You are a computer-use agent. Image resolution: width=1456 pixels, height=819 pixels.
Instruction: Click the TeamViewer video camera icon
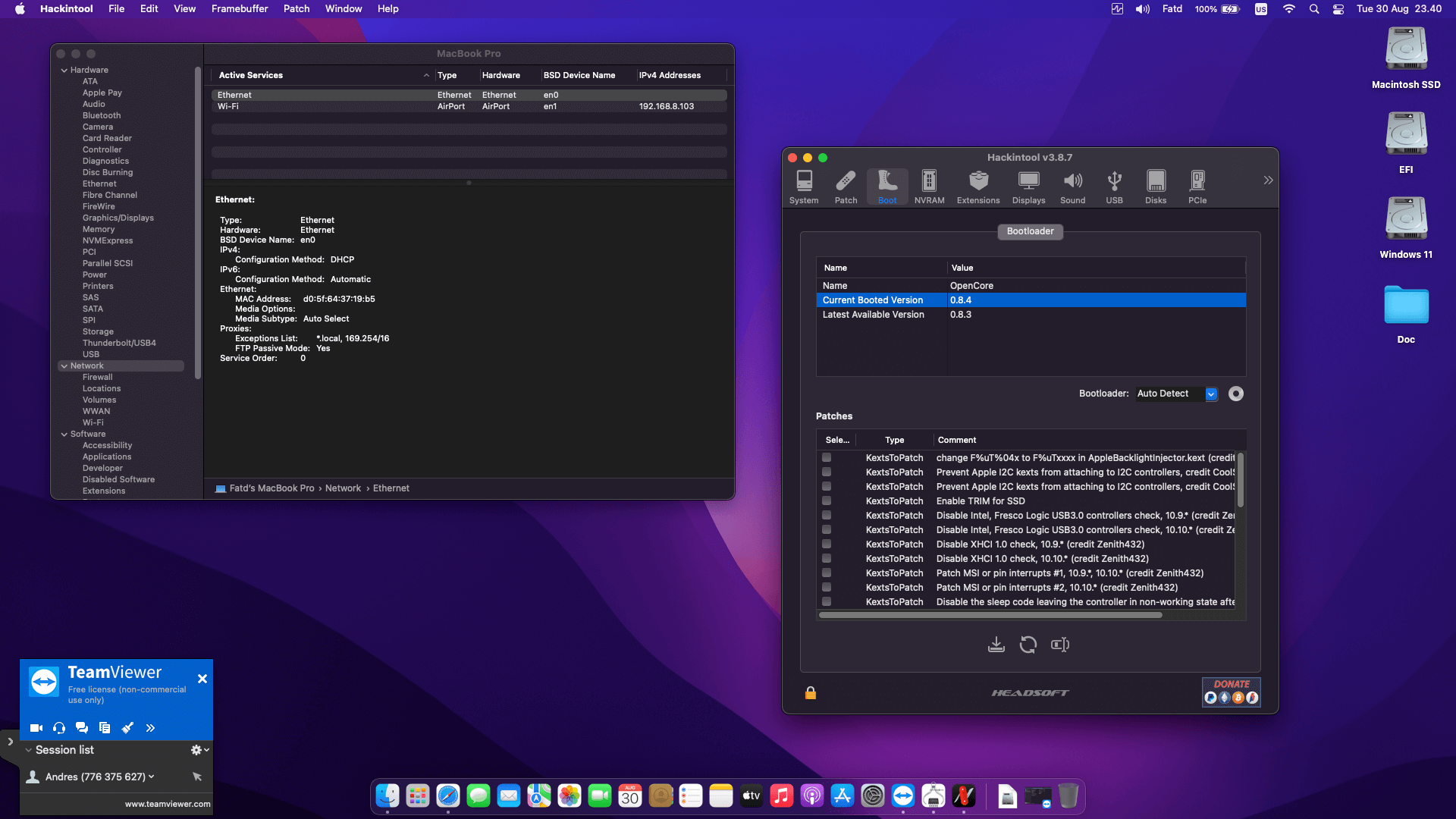36,728
